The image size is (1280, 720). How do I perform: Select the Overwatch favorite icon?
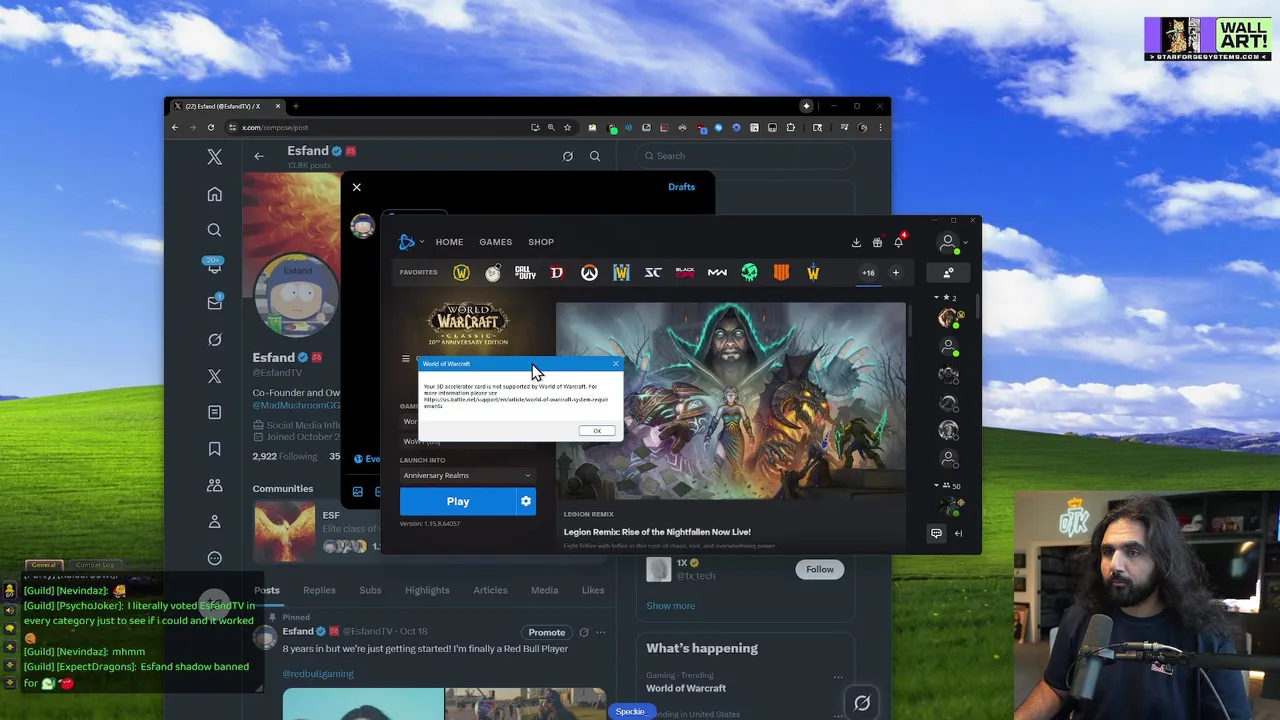[x=589, y=272]
